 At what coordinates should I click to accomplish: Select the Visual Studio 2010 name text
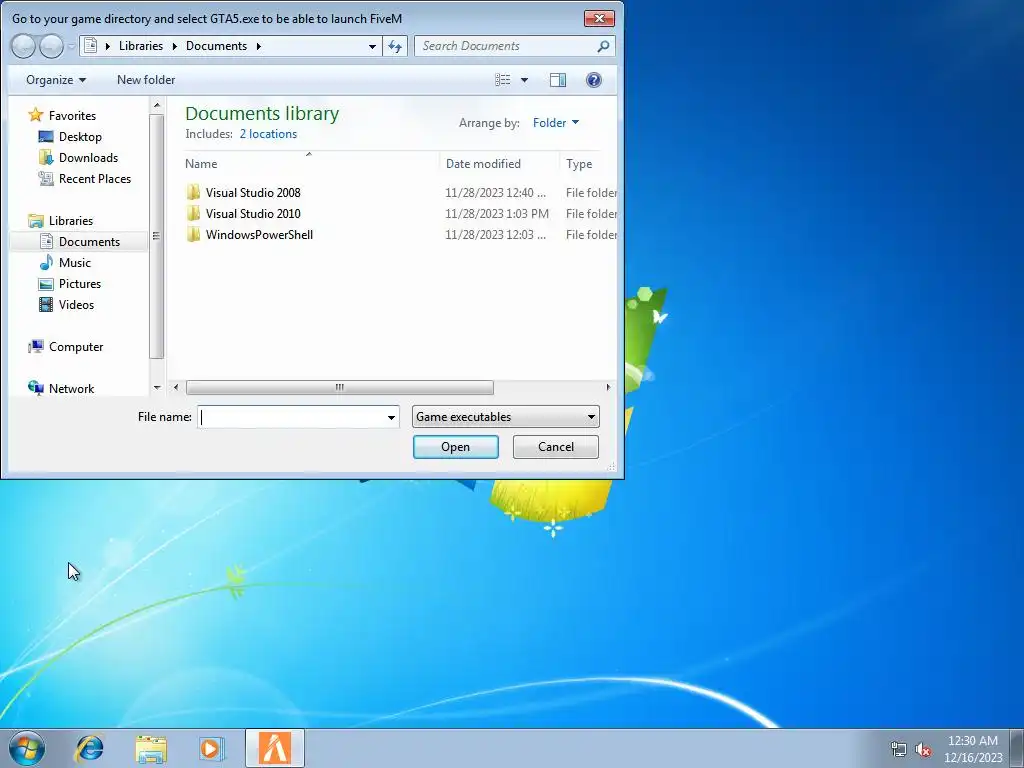[x=253, y=214]
